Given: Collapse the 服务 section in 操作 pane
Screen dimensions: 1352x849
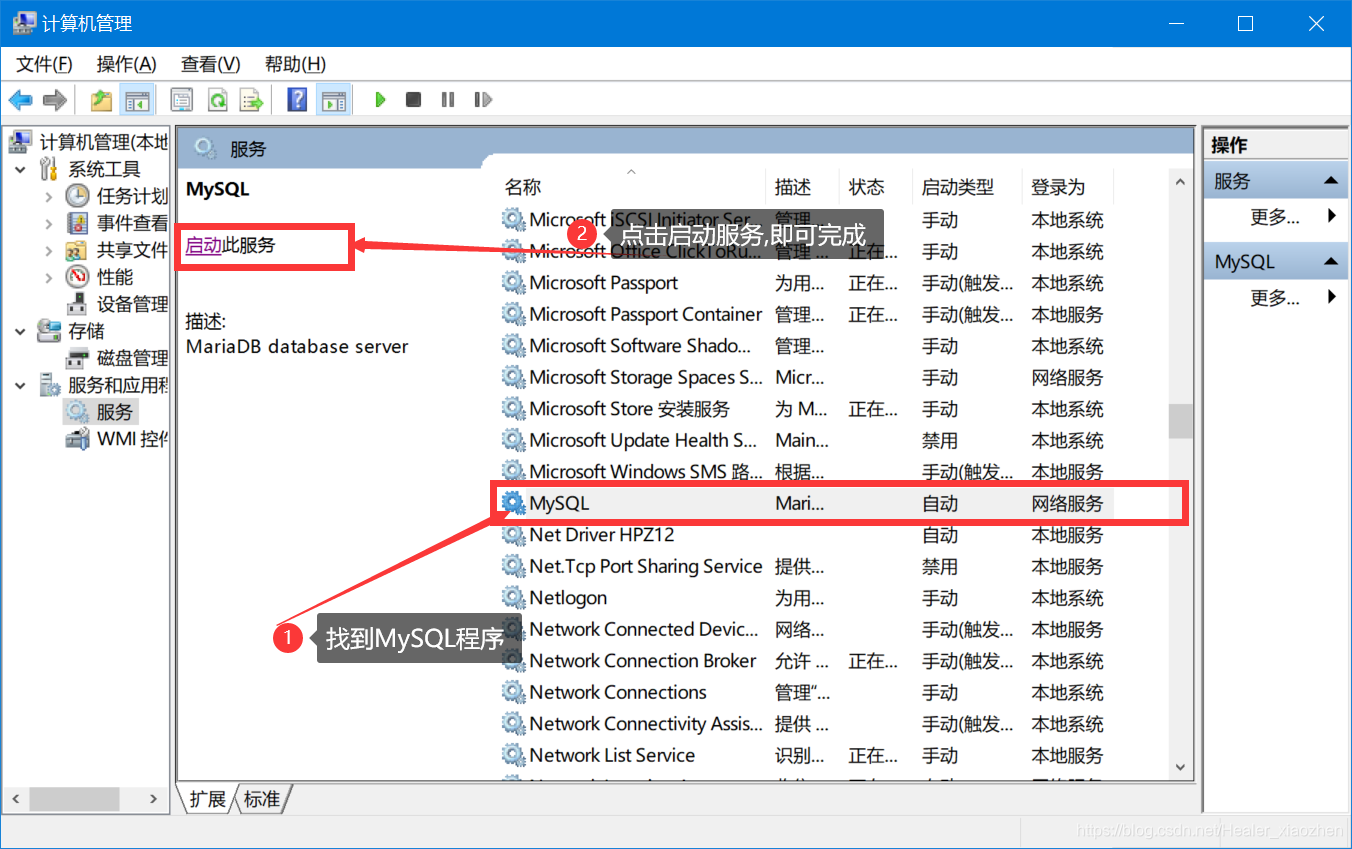Looking at the screenshot, I should (1330, 181).
